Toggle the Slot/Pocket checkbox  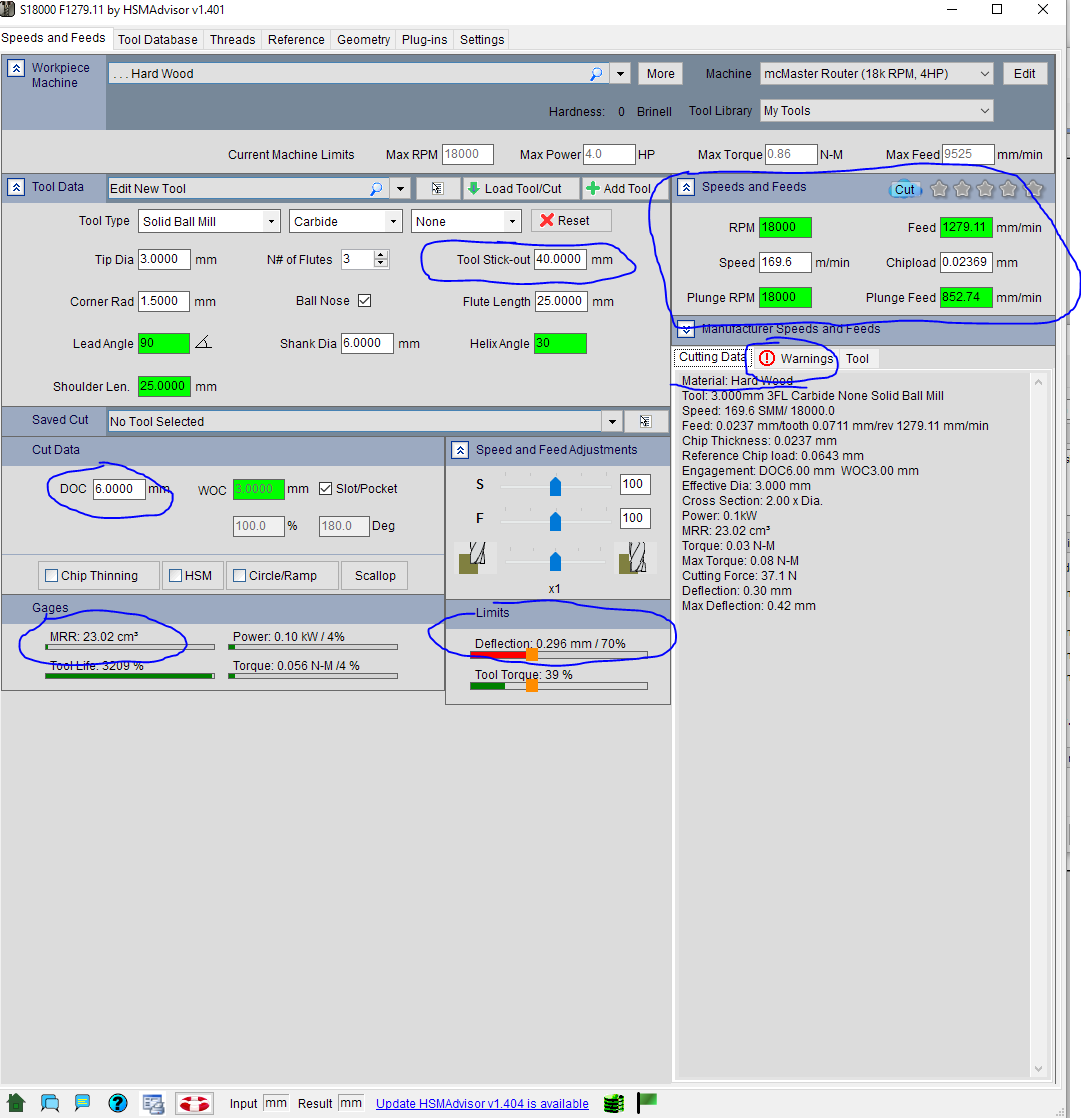click(326, 489)
